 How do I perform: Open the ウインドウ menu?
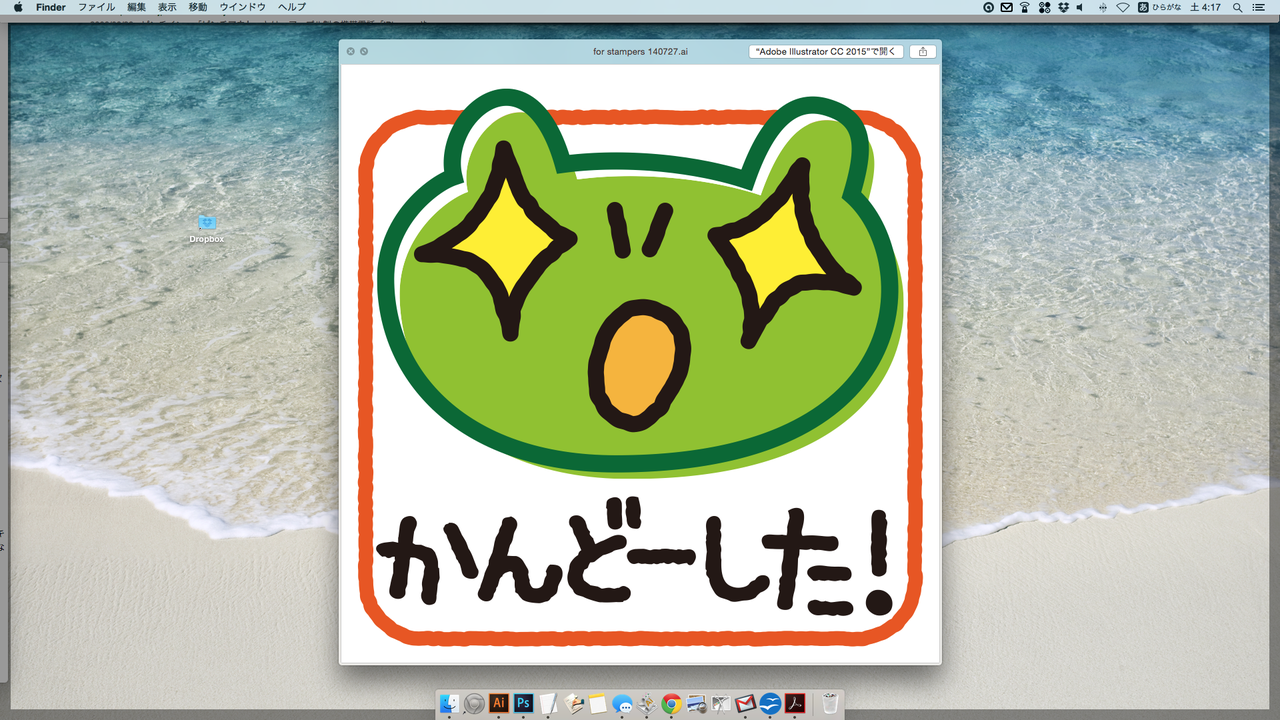[243, 7]
